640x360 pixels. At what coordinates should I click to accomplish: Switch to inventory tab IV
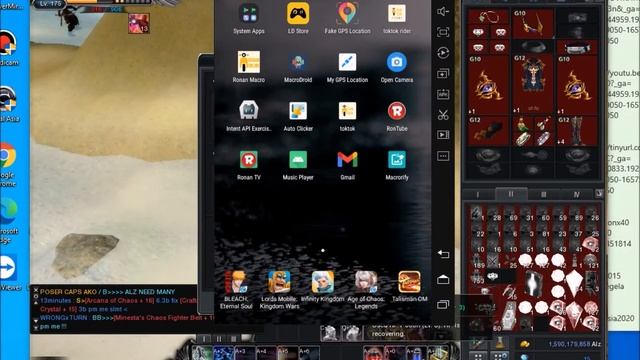coord(576,194)
